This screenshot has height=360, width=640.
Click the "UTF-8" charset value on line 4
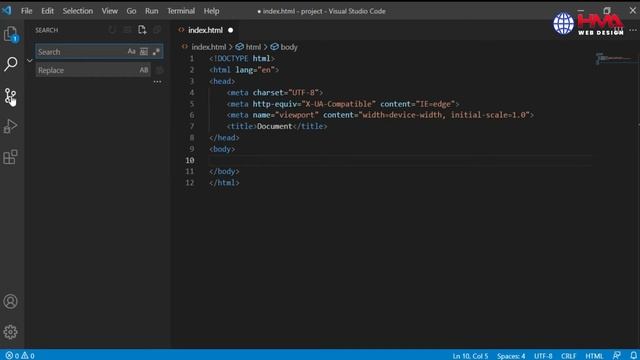point(303,93)
